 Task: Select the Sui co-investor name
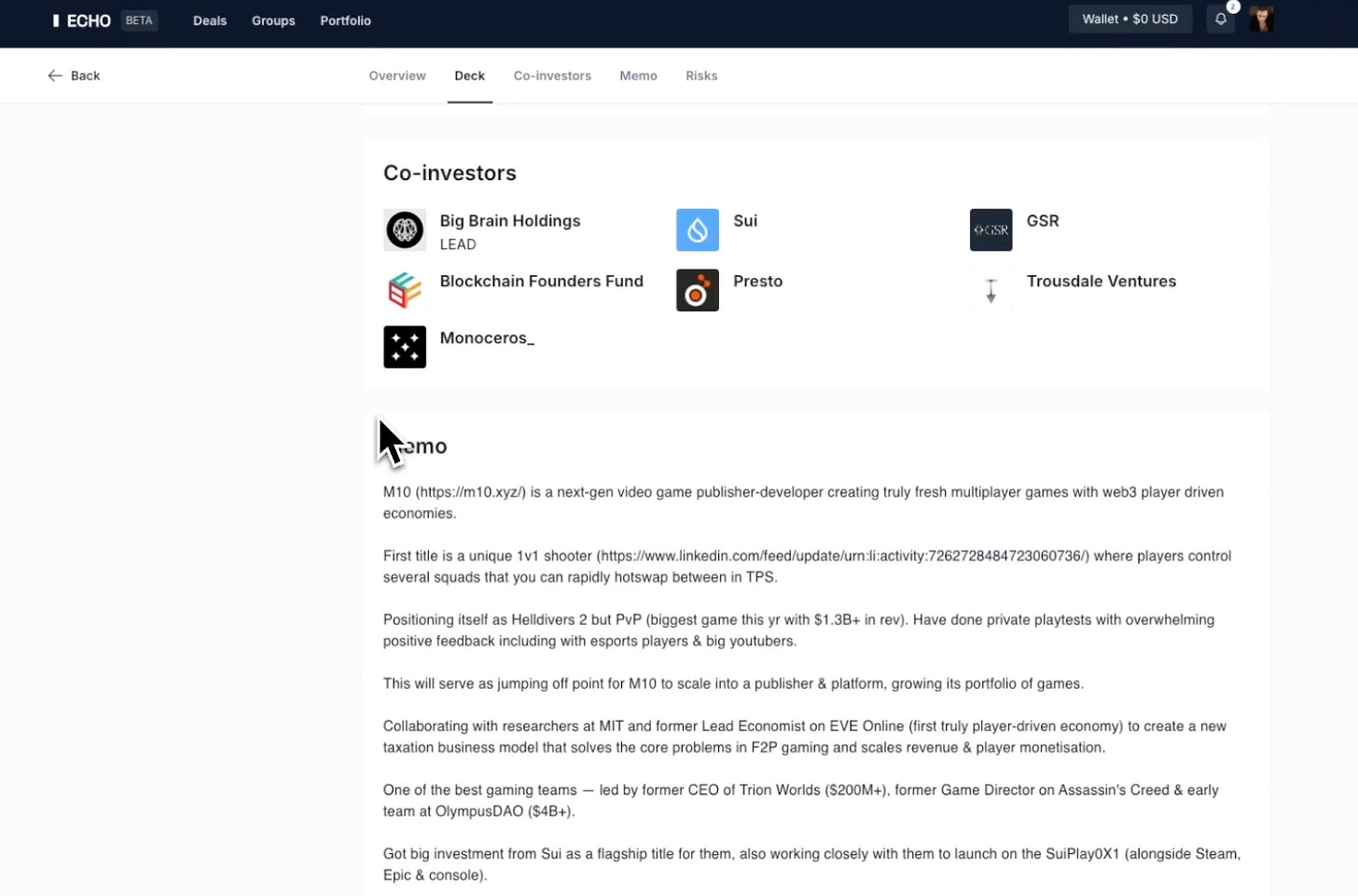745,221
